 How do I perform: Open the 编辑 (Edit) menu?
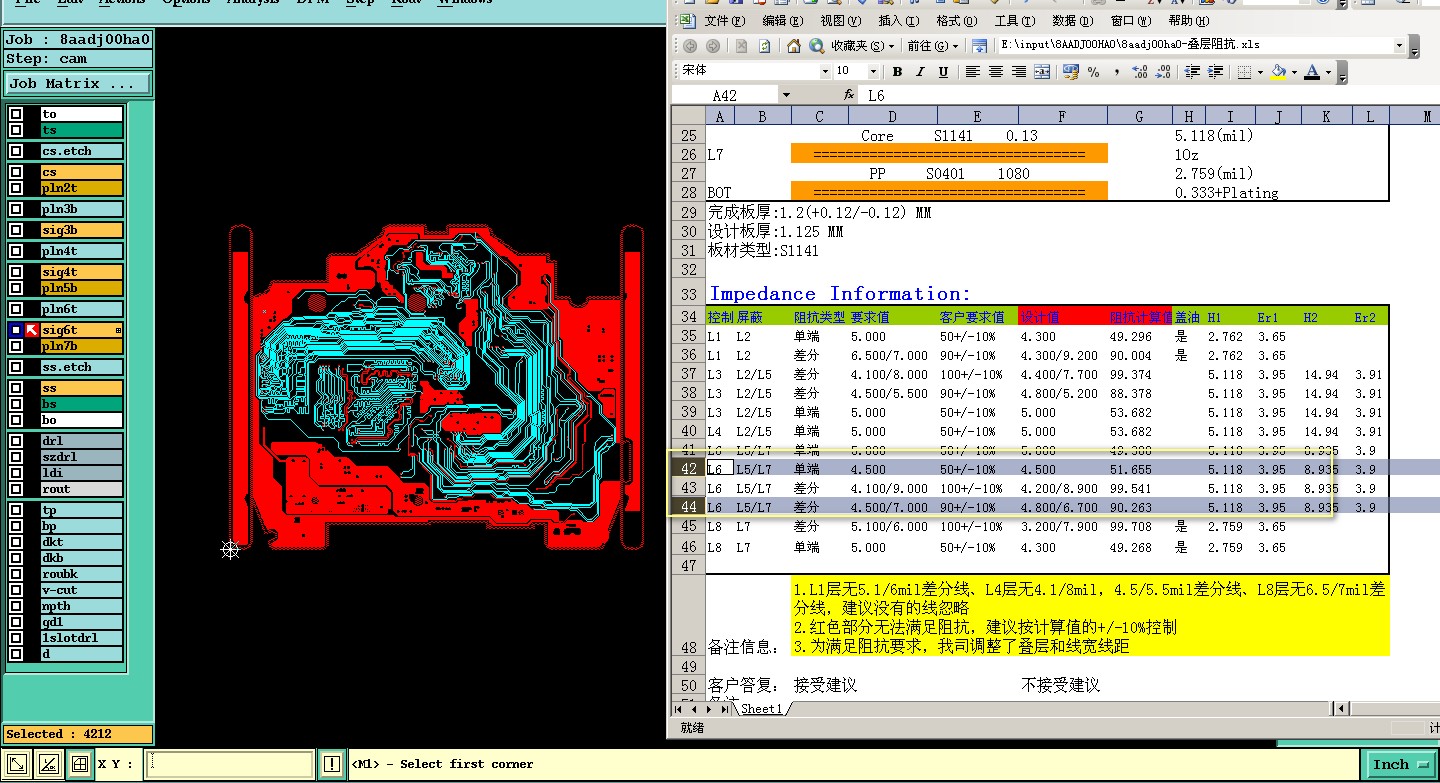[783, 21]
